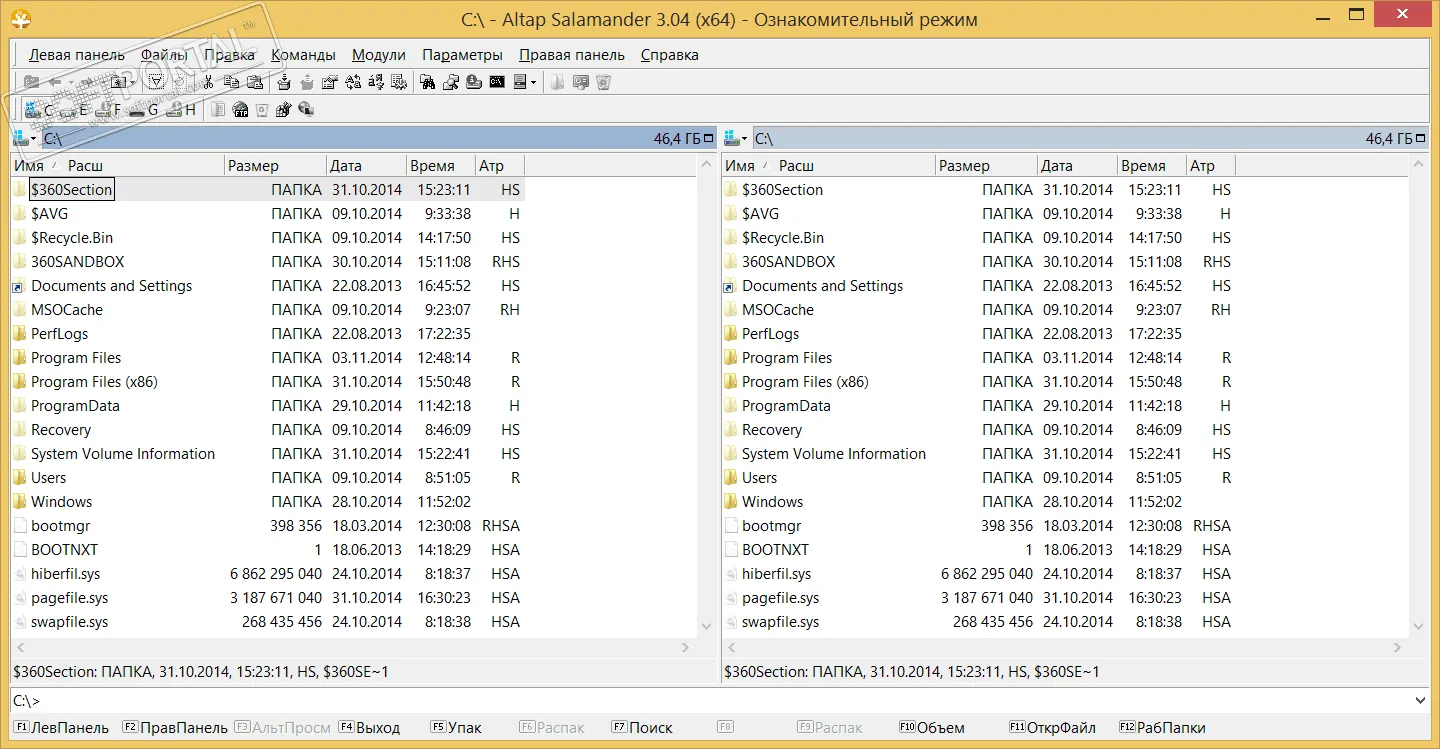Viewport: 1440px width, 749px height.
Task: Select System Volume Information in left panel
Action: (x=123, y=454)
